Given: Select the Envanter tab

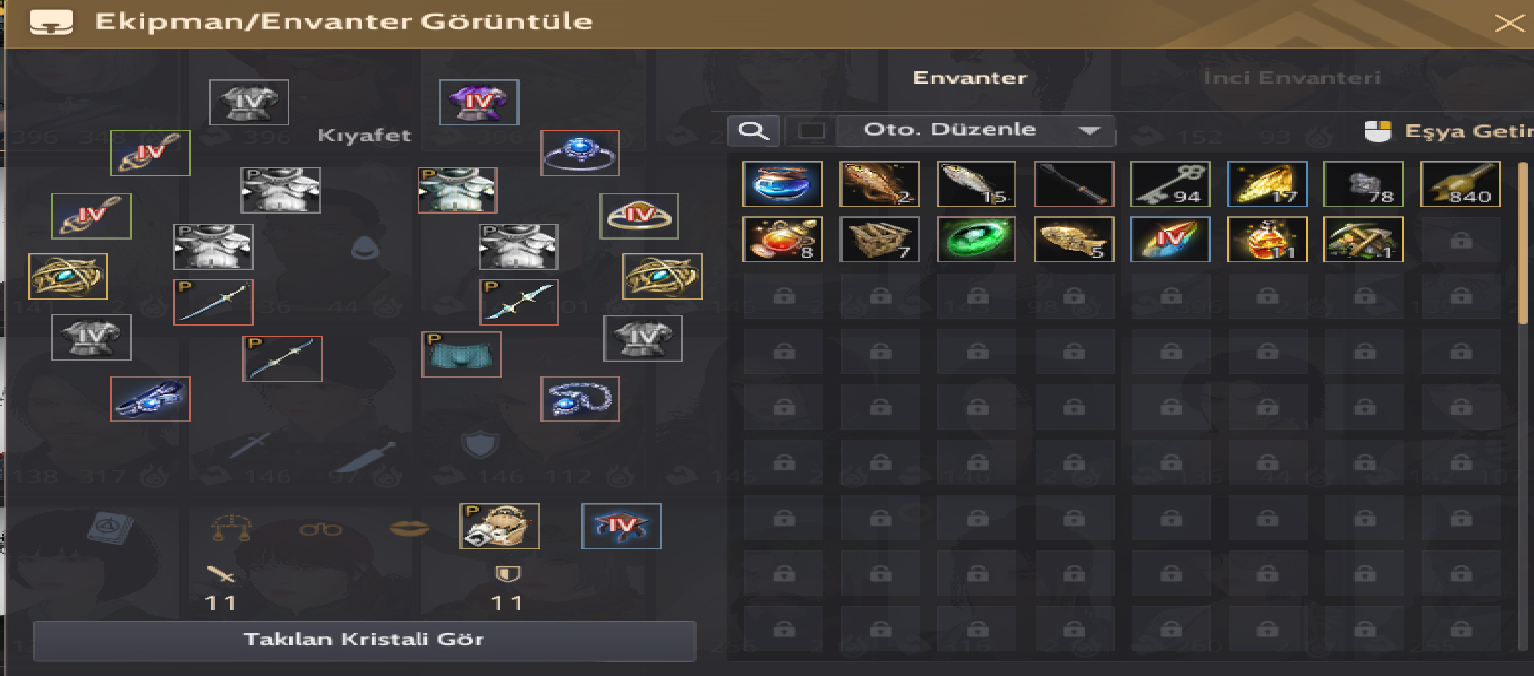Looking at the screenshot, I should point(970,78).
